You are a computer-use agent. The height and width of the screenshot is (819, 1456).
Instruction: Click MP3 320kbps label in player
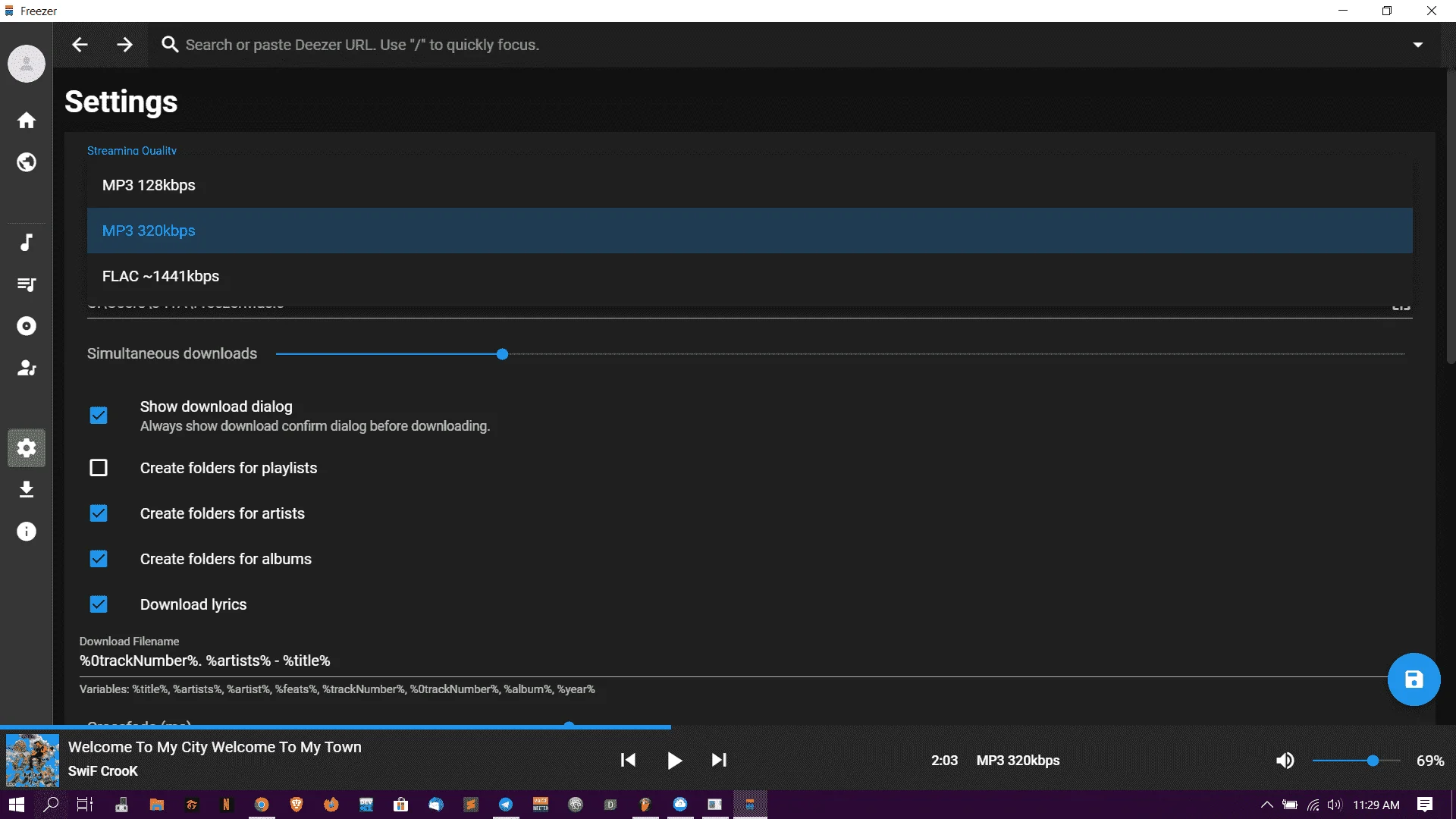point(1018,761)
